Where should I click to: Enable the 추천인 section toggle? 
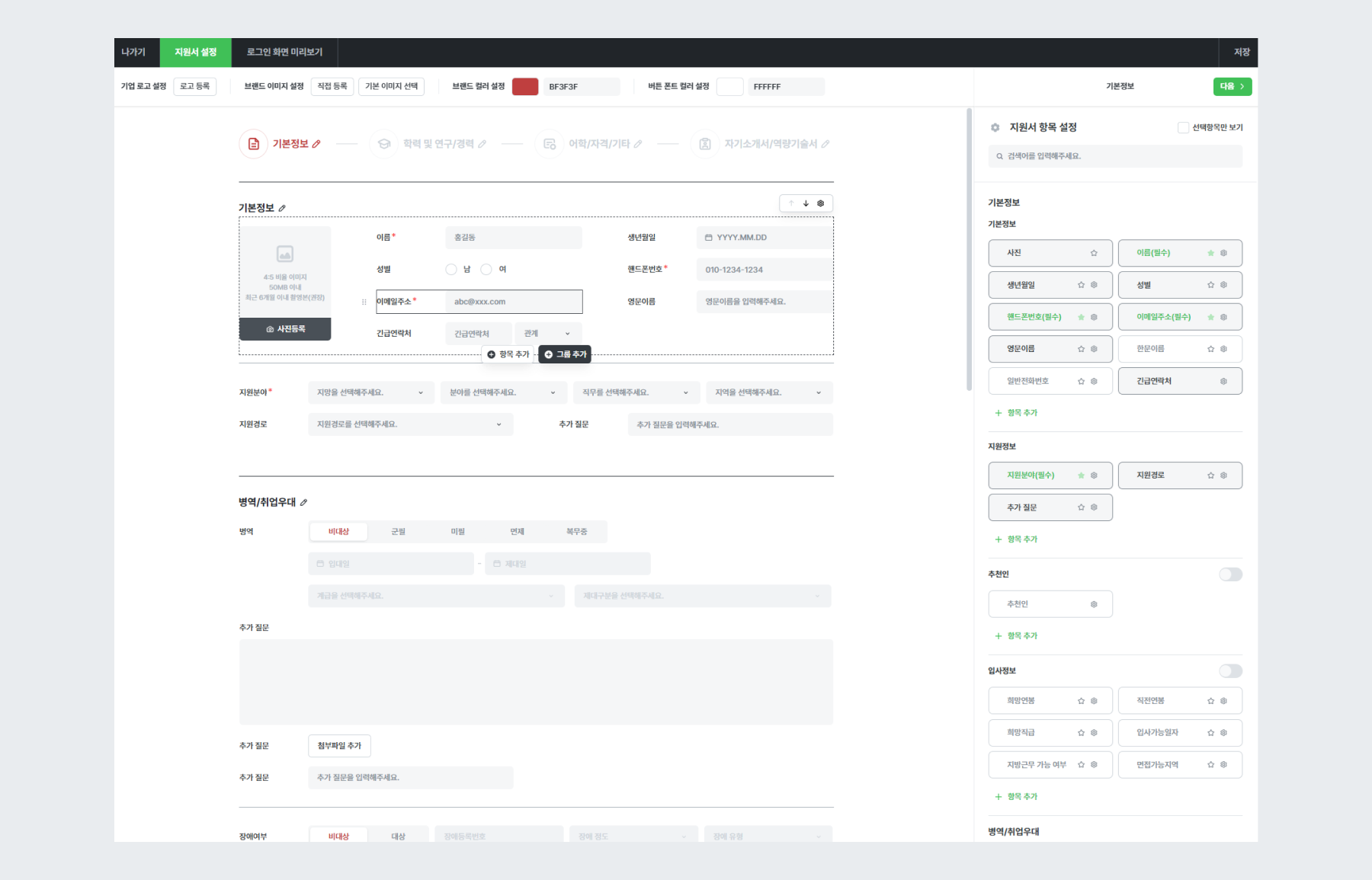(1230, 574)
